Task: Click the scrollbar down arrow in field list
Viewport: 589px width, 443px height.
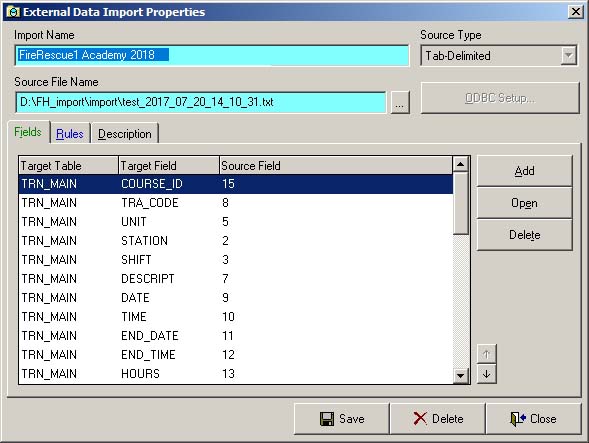Action: (461, 375)
